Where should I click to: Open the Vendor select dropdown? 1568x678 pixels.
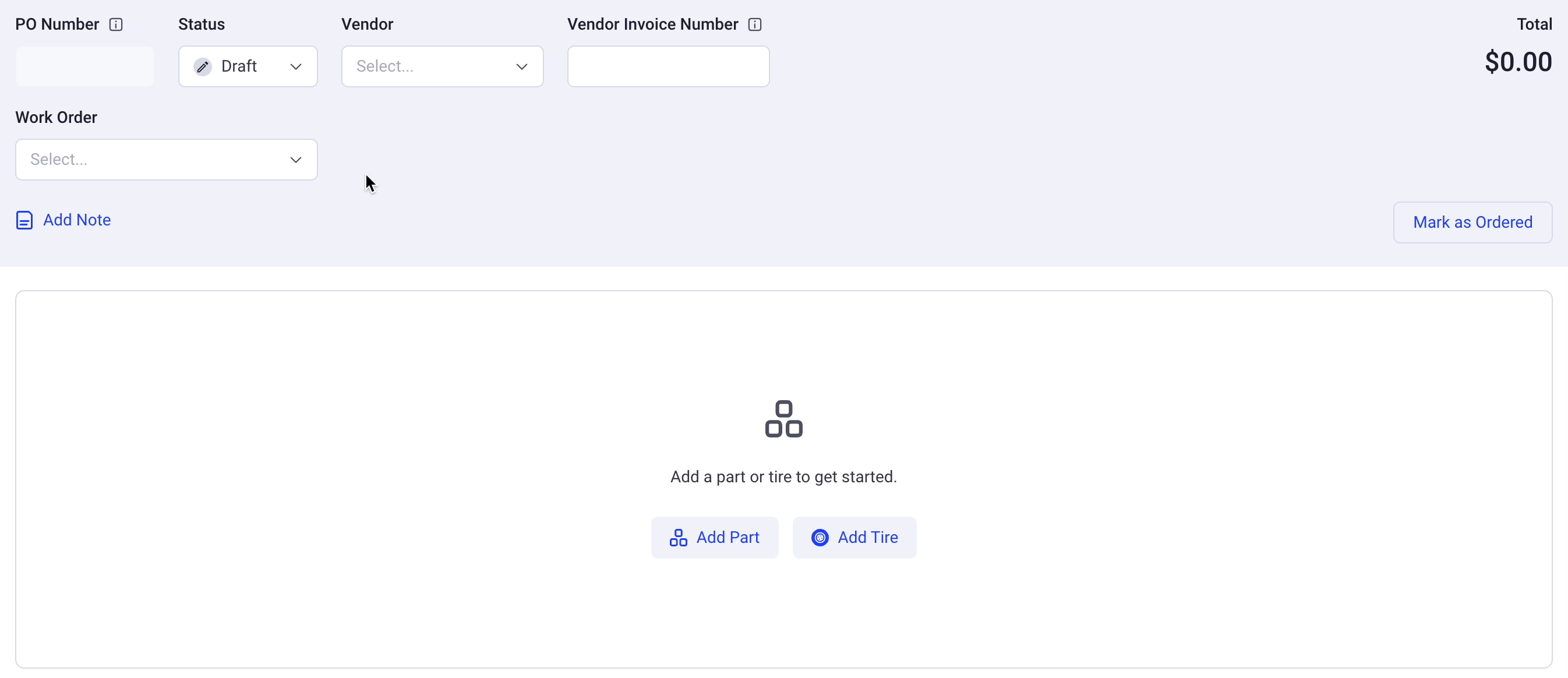442,66
